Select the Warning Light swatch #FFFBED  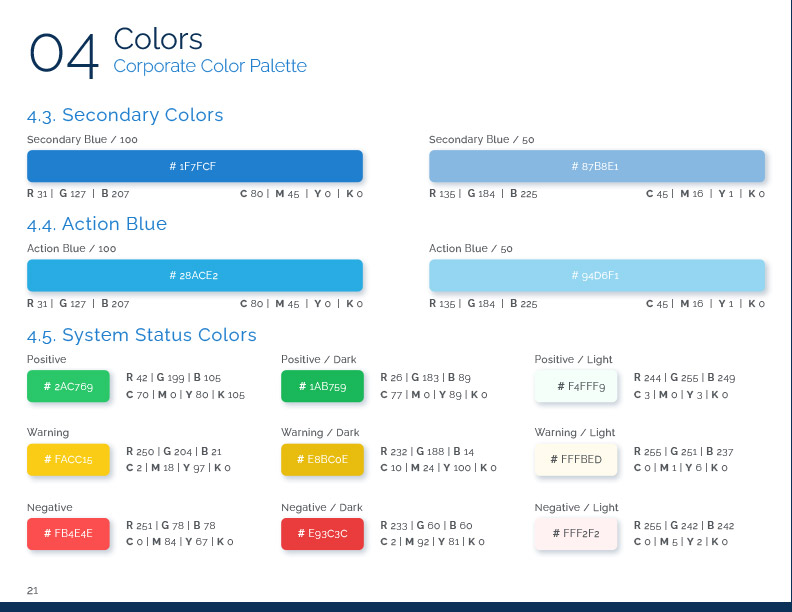click(x=576, y=460)
